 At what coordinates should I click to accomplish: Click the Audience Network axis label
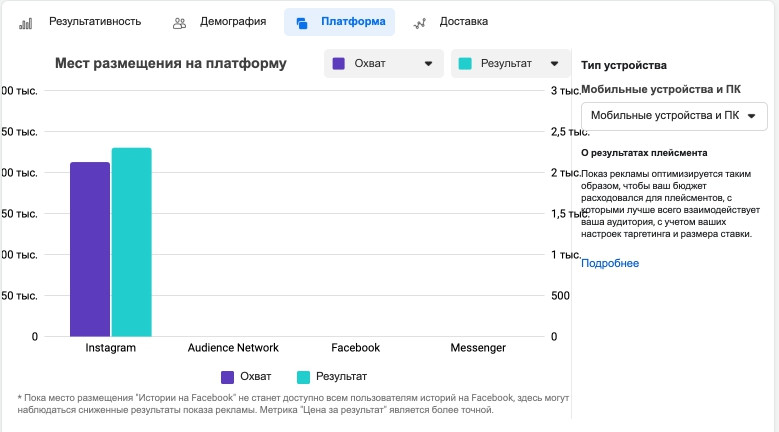pyautogui.click(x=233, y=348)
